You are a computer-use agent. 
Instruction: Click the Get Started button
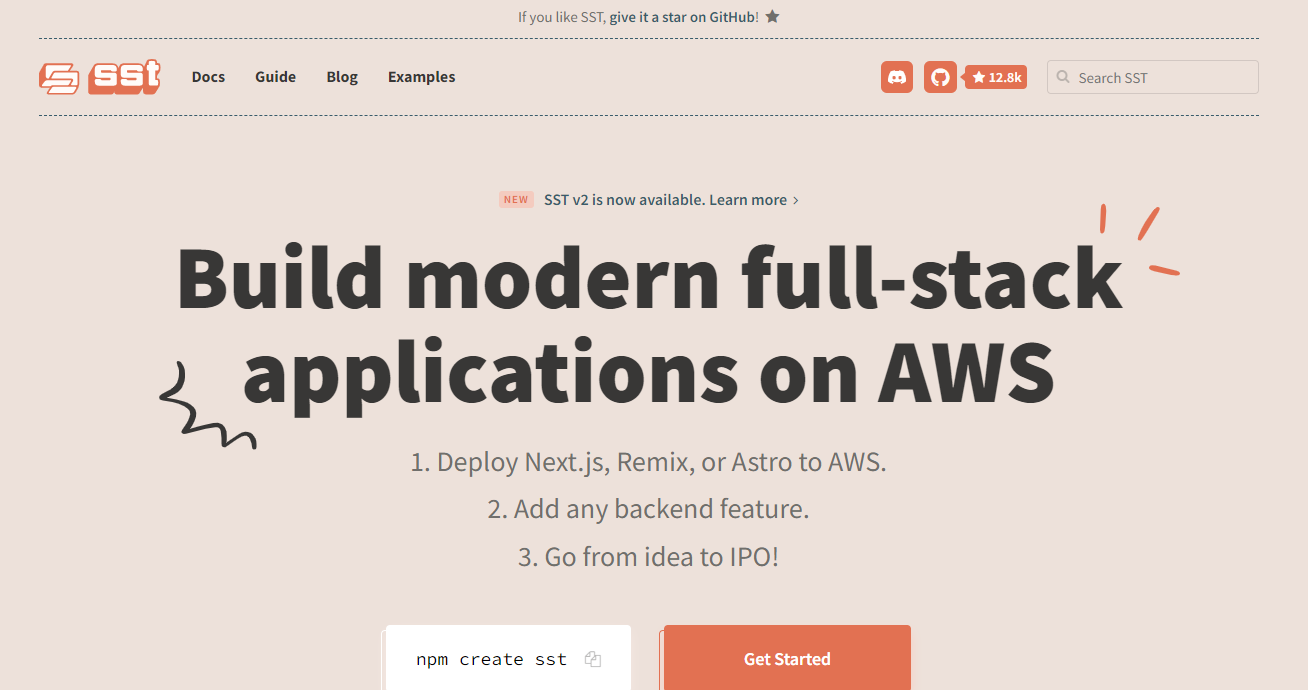(787, 658)
